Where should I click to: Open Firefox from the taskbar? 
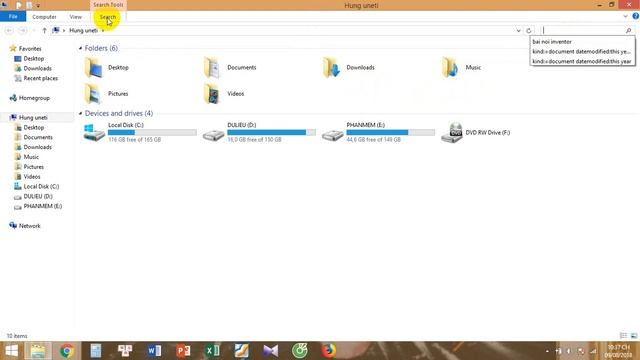point(329,351)
